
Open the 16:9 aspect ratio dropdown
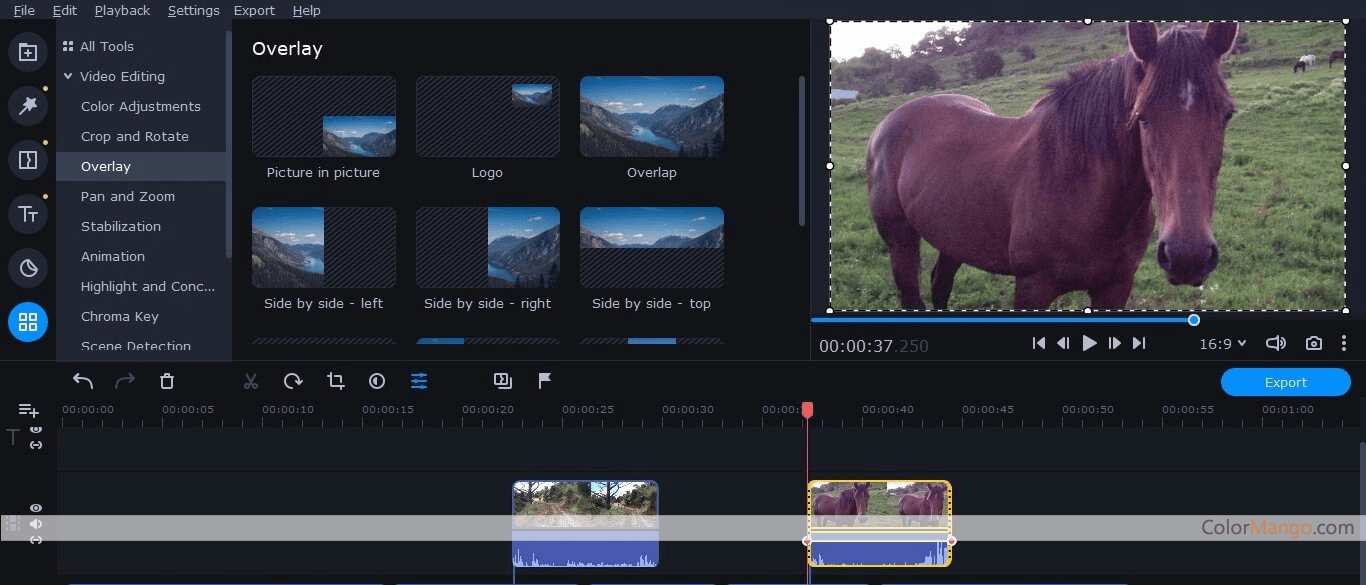click(1222, 343)
